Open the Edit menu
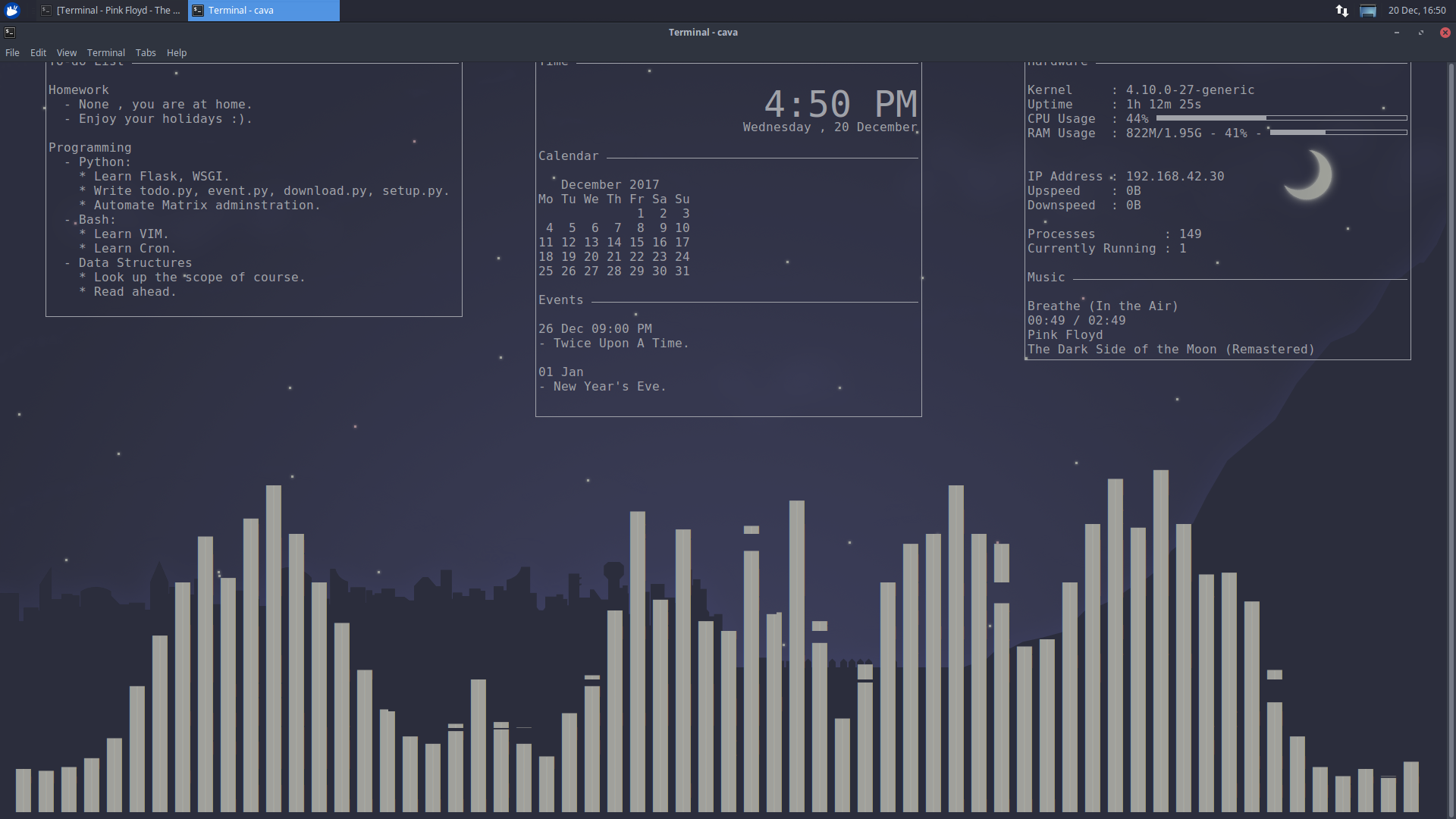1456x819 pixels. tap(38, 52)
